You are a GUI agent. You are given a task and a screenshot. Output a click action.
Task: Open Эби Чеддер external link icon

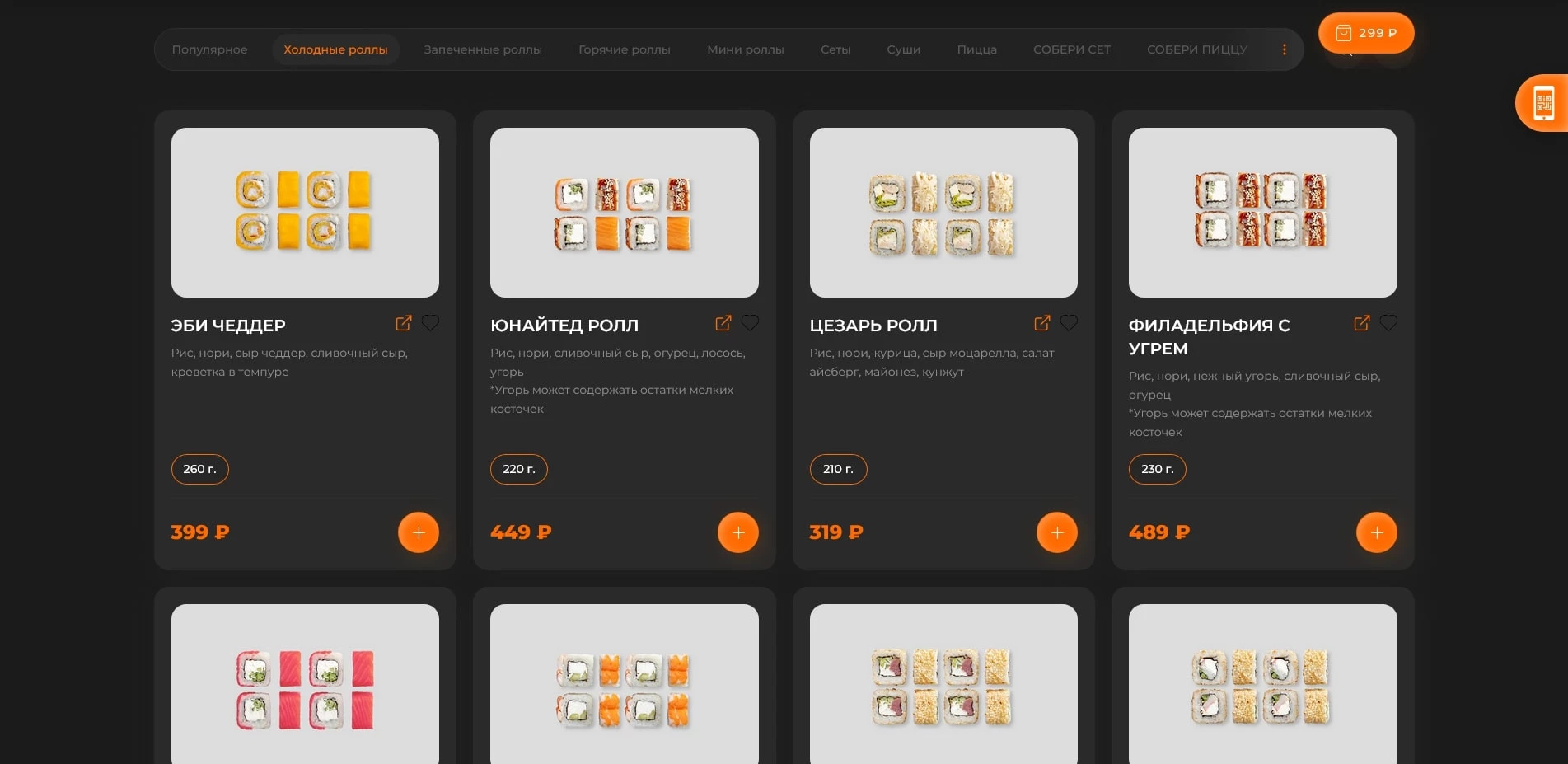404,323
